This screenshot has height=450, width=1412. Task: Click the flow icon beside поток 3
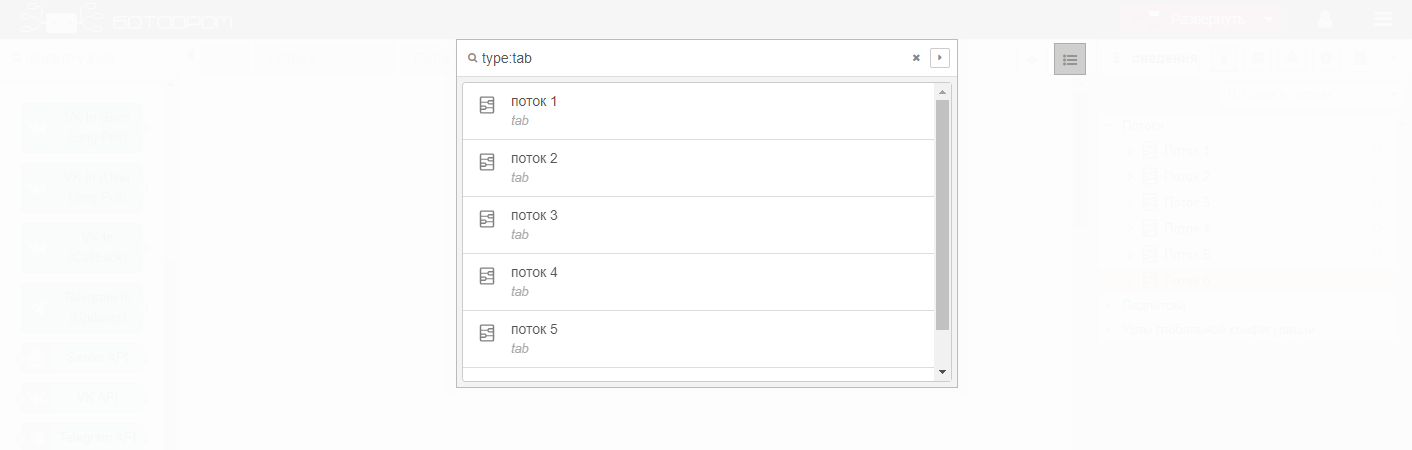tap(487, 219)
